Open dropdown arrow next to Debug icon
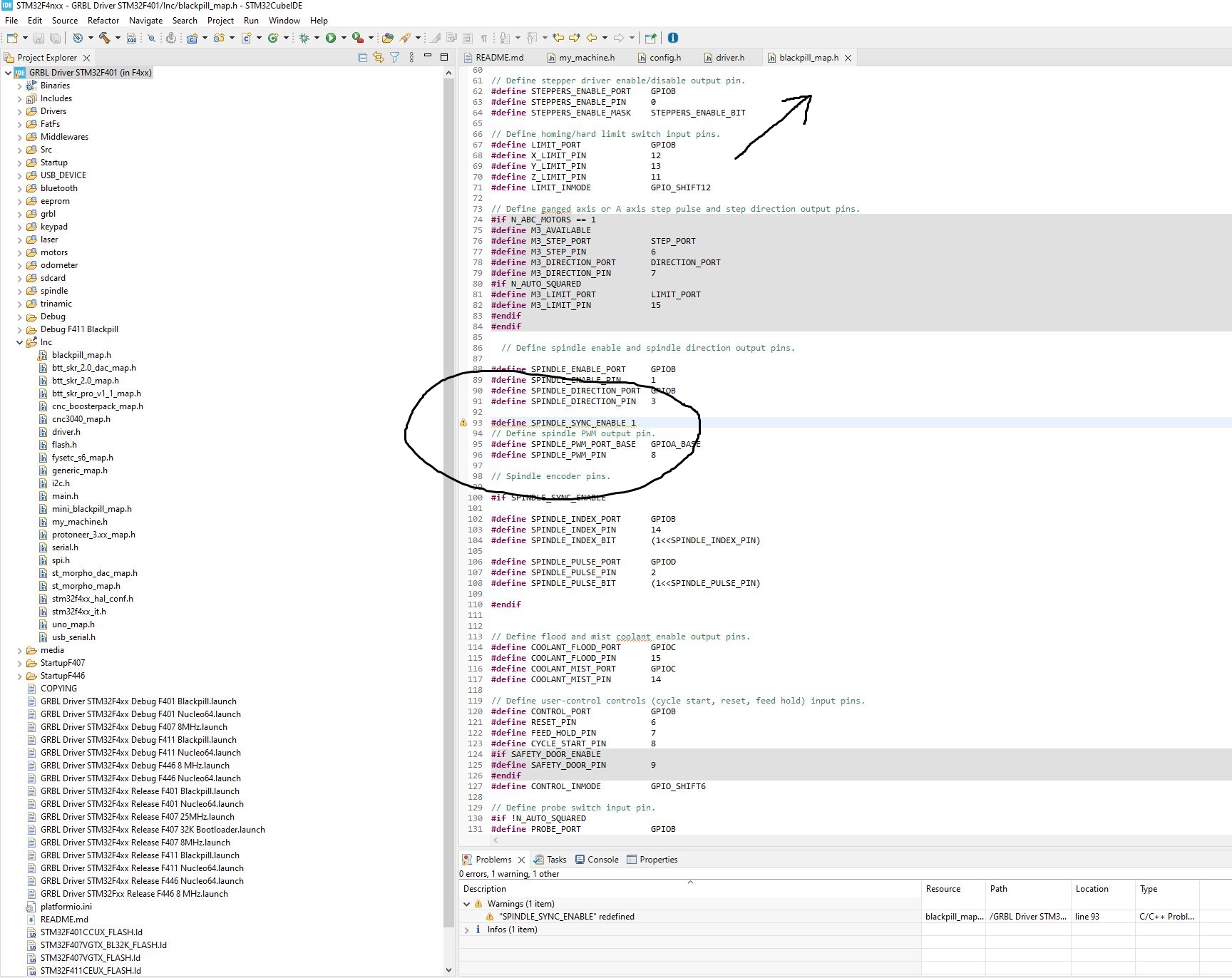This screenshot has height=978, width=1232. tap(317, 38)
